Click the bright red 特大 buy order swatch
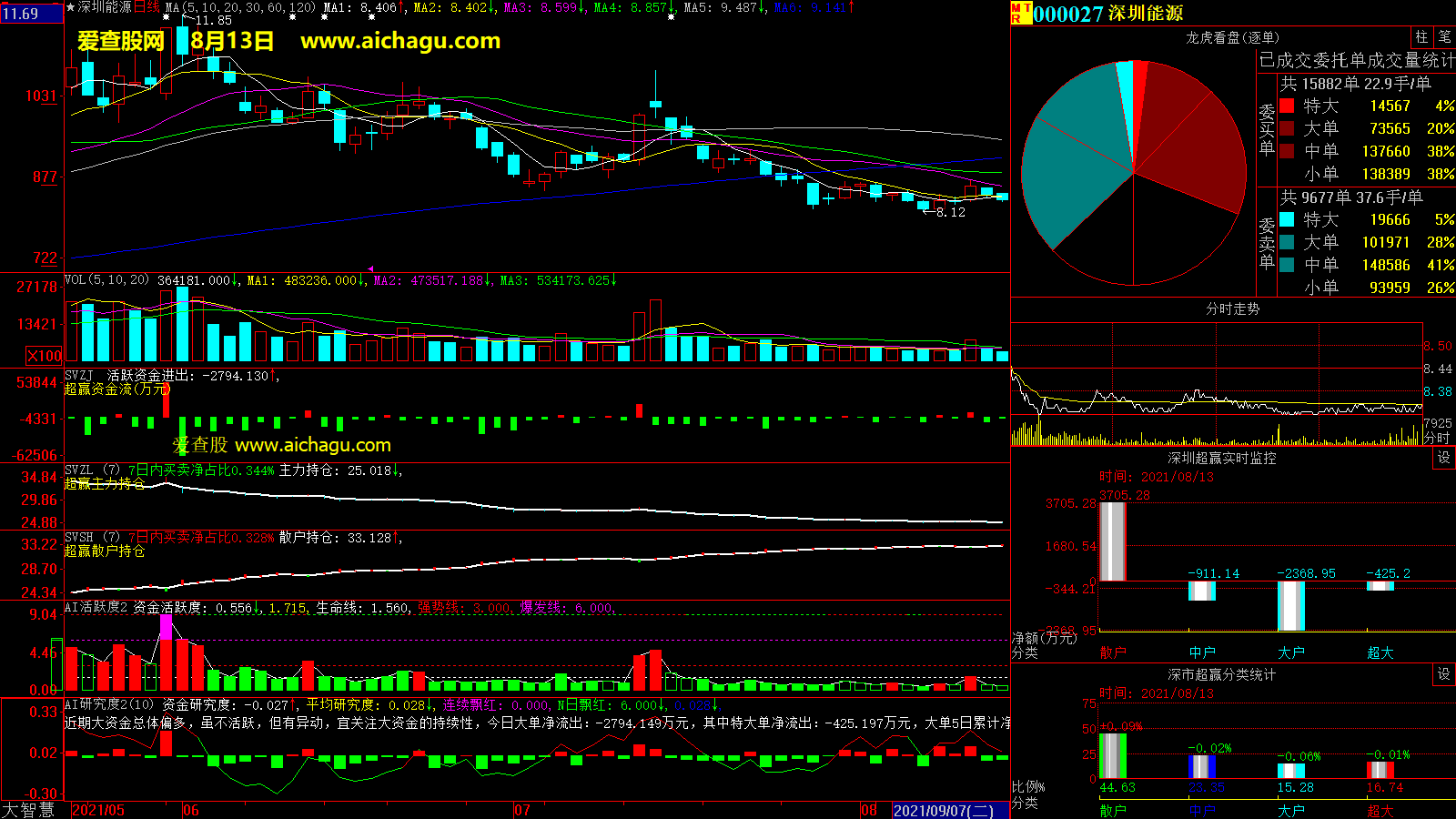1456x819 pixels. [x=1287, y=106]
